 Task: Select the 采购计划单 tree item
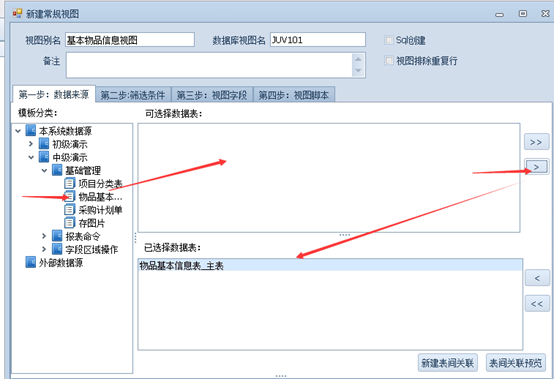(x=100, y=210)
